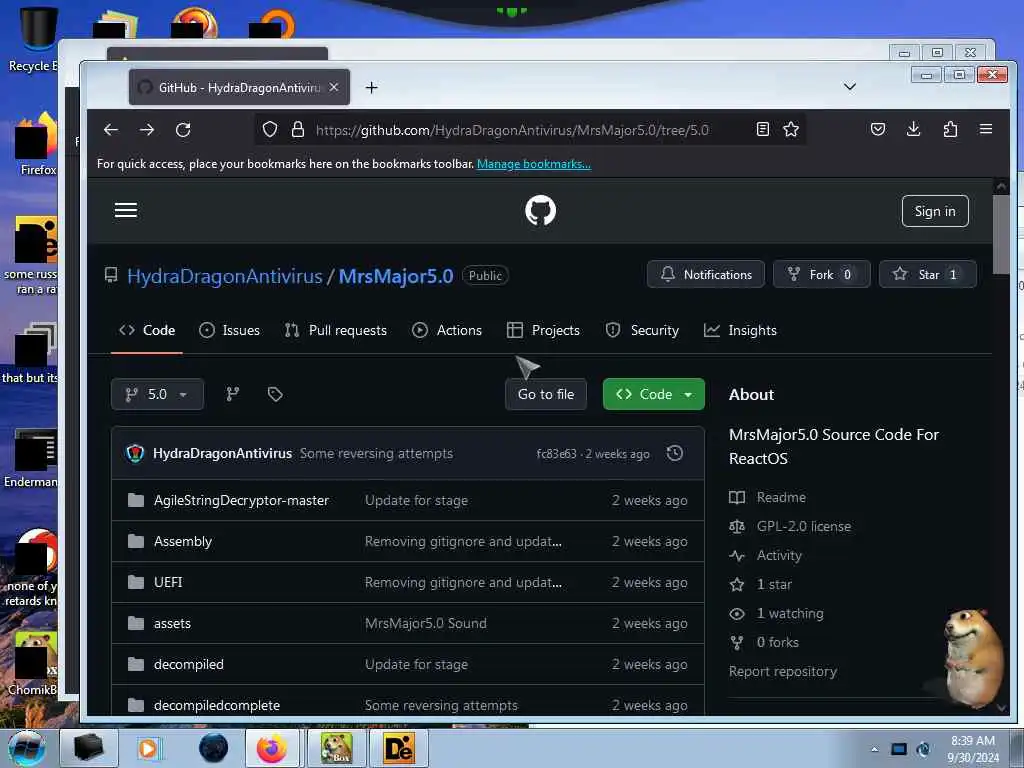Open HydraDragonAntivirus commit author link
1024x768 pixels.
click(x=222, y=453)
